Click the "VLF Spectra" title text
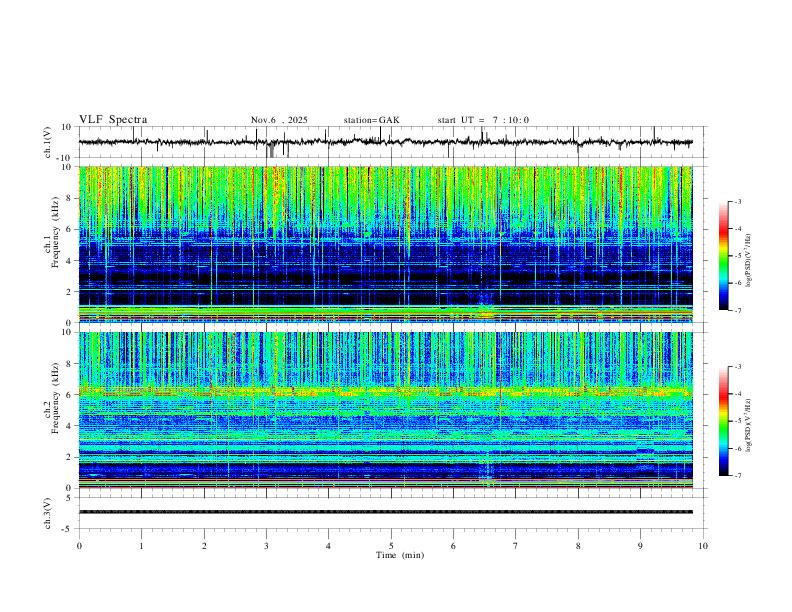This screenshot has height=612, width=792. click(113, 120)
